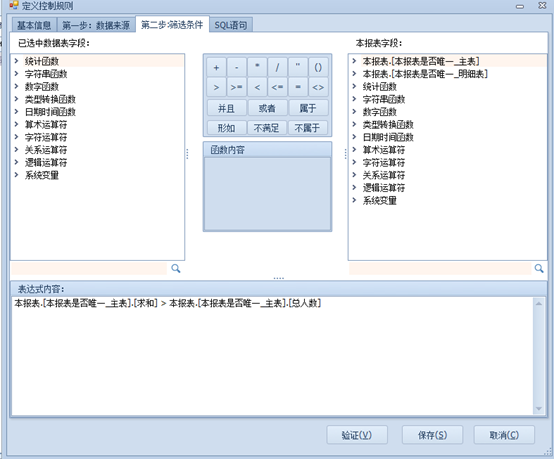Image resolution: width=554 pixels, height=459 pixels.
Task: Insert the not-equal <> operator
Action: tap(318, 87)
